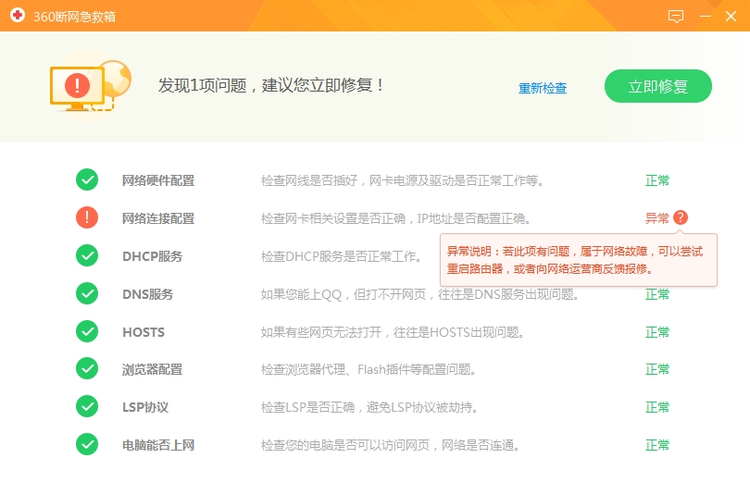This screenshot has width=750, height=495.
Task: Click the 发现1项问题 headline message
Action: [x=271, y=85]
